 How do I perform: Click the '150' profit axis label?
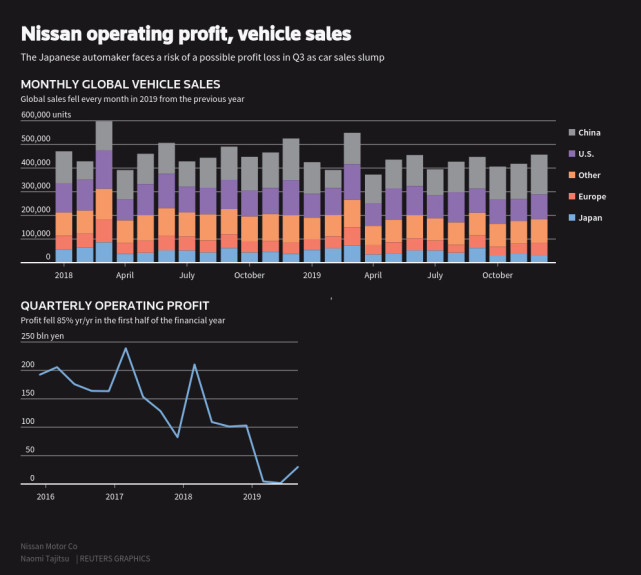pos(28,393)
